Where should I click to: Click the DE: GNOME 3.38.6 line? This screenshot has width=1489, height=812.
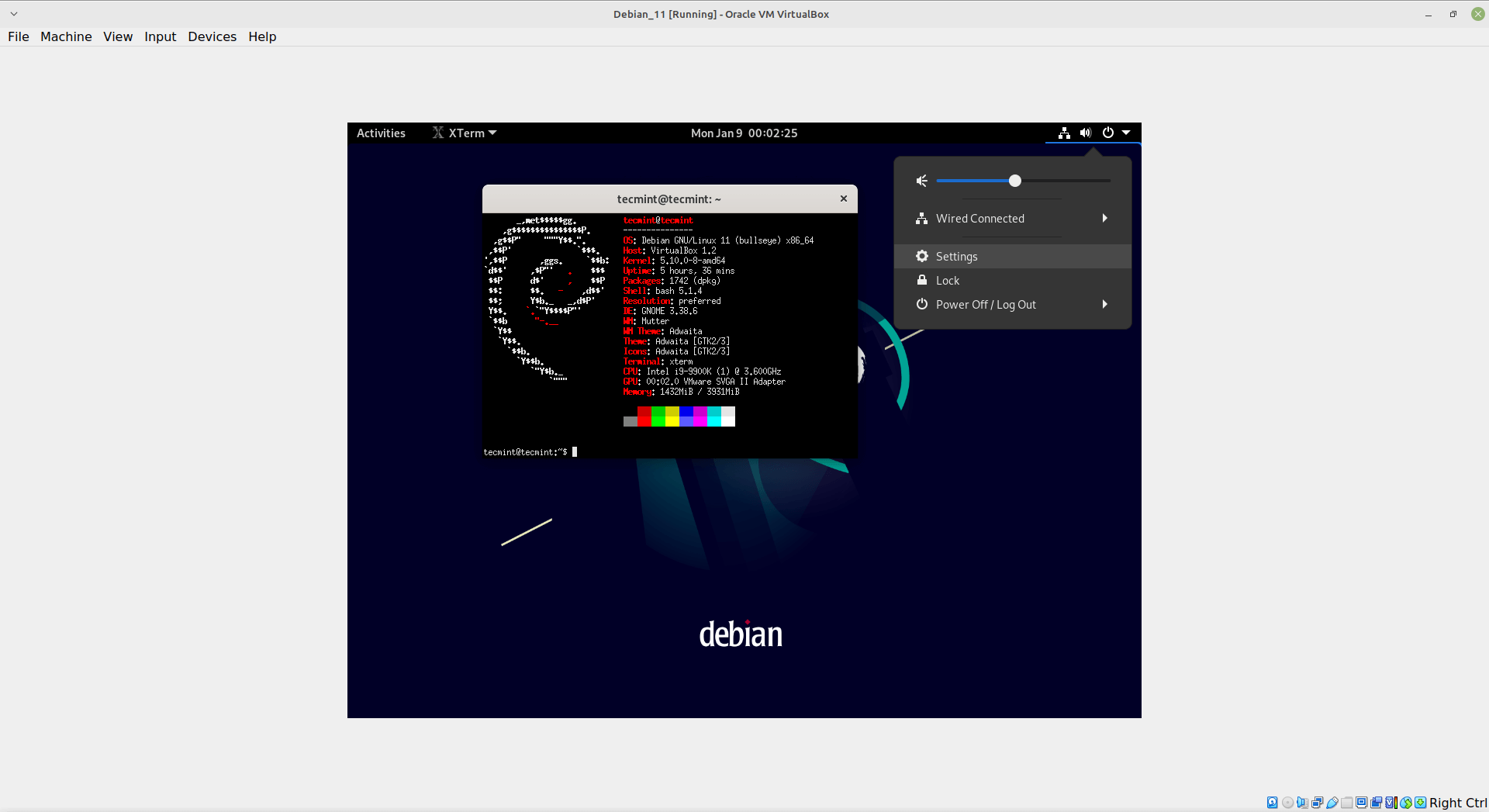coord(660,311)
